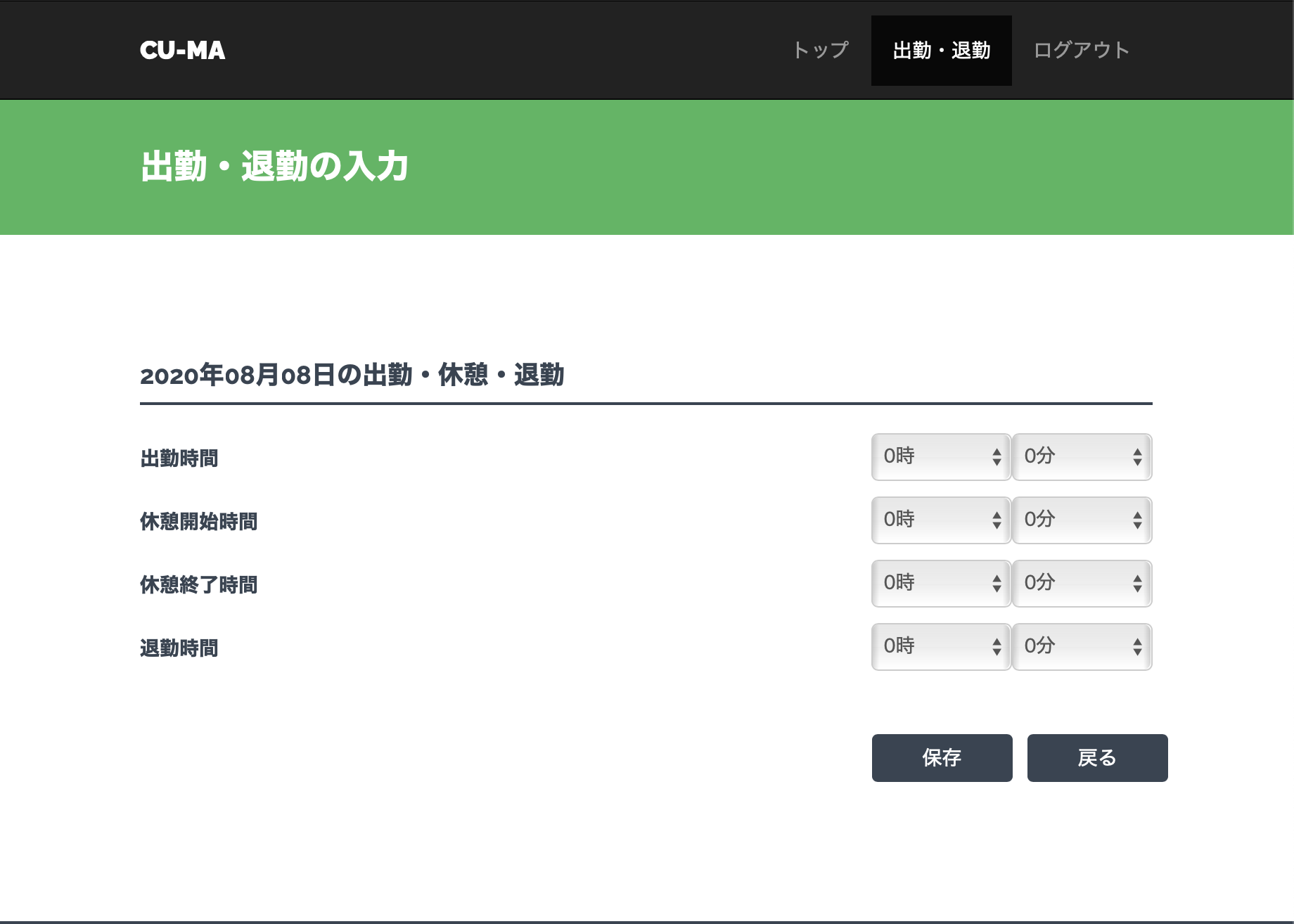Click the arrow icon on 休憩開始時間 minute selector
Image resolution: width=1294 pixels, height=924 pixels.
coord(1137,520)
